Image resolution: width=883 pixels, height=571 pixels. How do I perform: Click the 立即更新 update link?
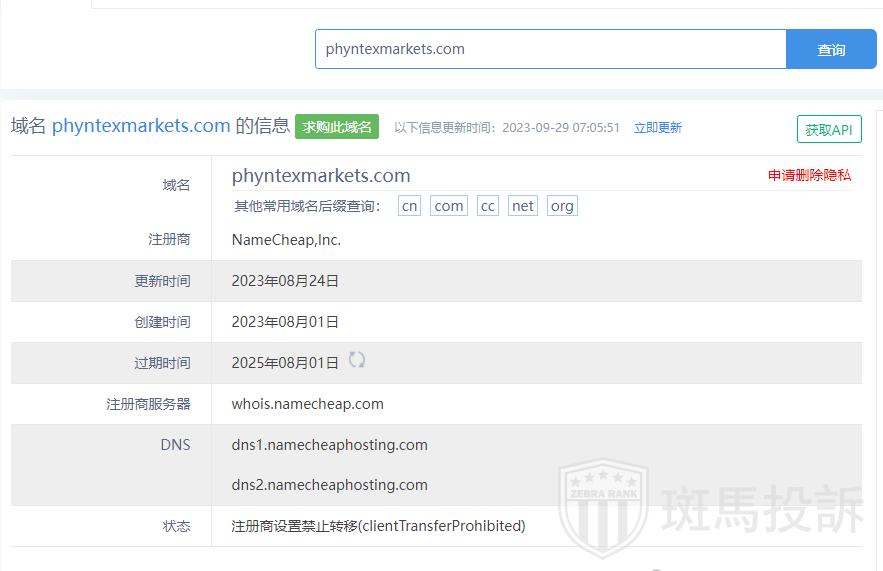pyautogui.click(x=658, y=128)
